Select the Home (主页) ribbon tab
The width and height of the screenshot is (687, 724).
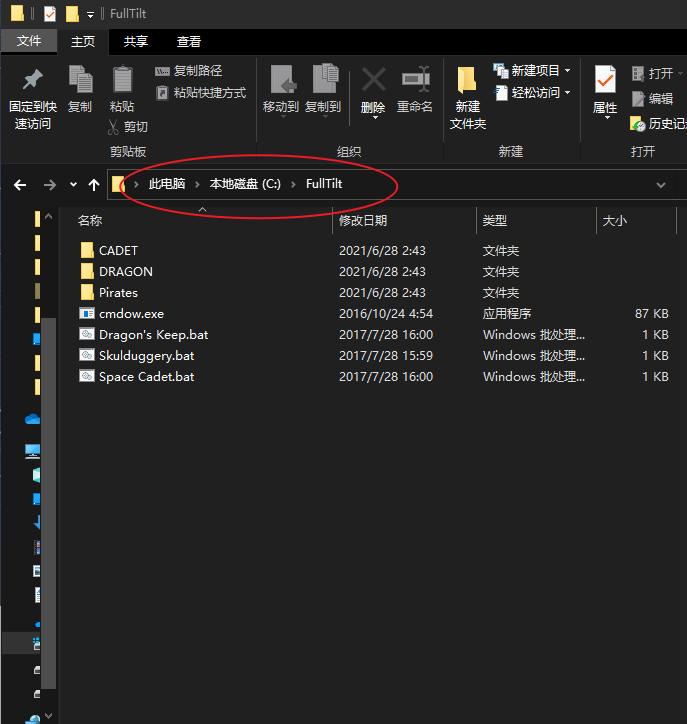(83, 41)
